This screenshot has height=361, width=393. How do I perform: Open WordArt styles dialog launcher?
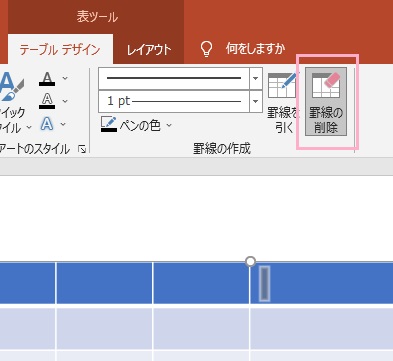[82, 149]
